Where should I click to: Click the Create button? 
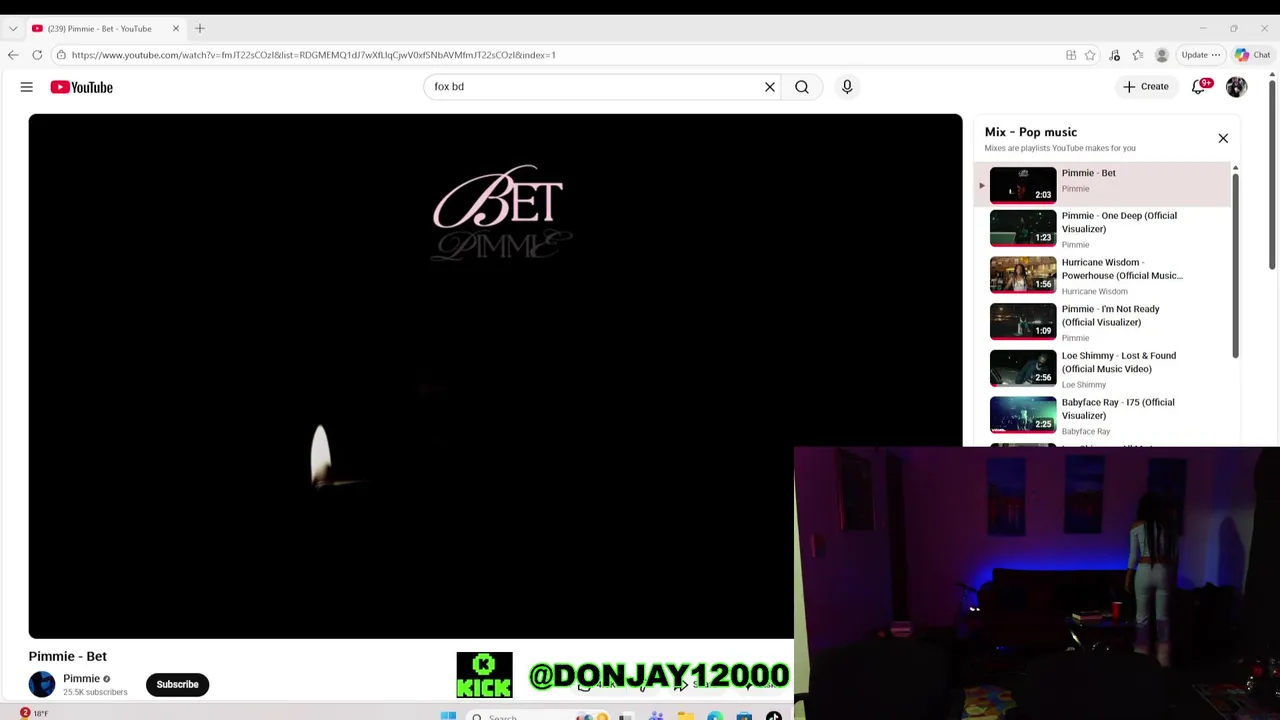1145,87
